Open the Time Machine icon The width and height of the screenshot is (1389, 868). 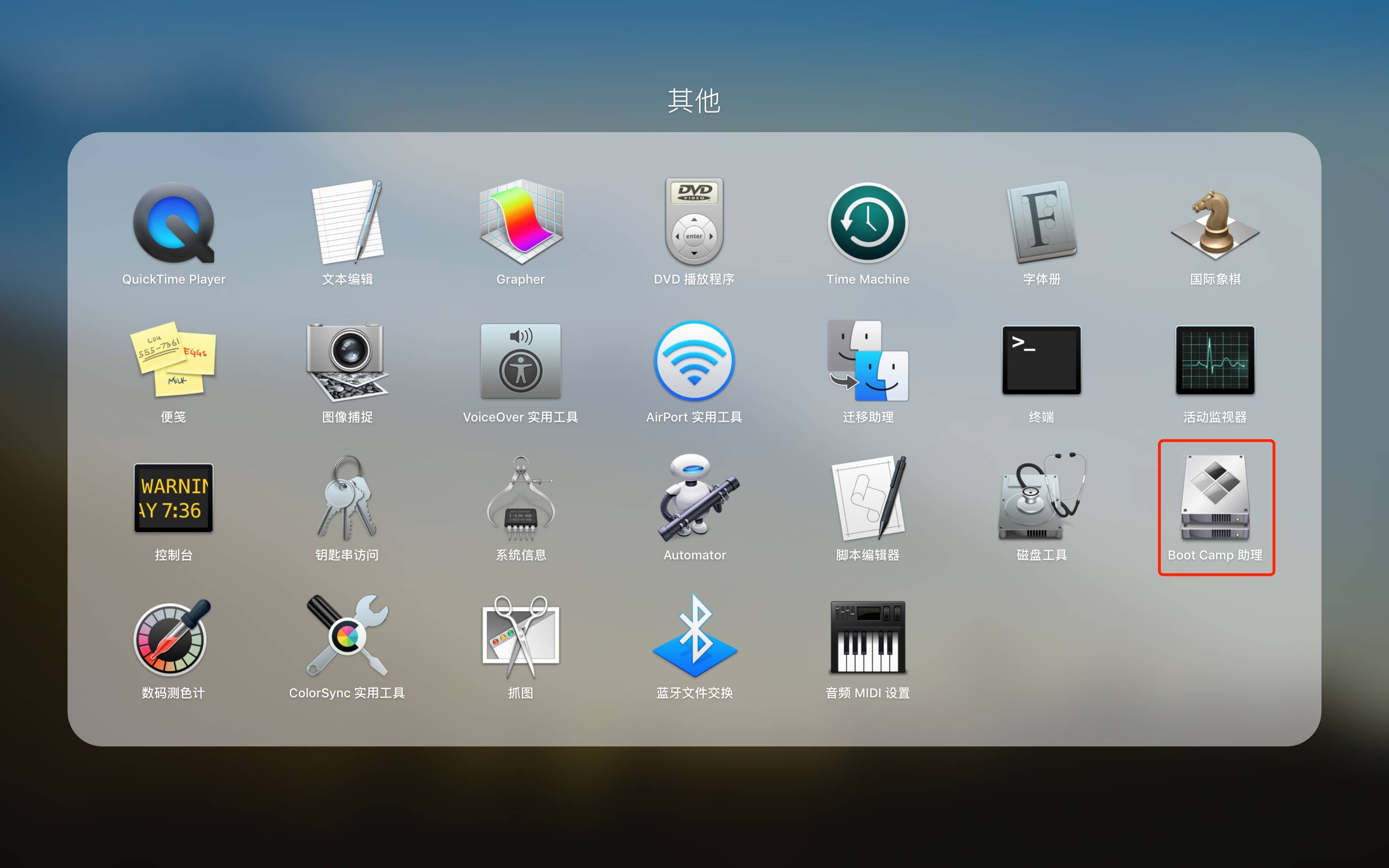coord(868,223)
